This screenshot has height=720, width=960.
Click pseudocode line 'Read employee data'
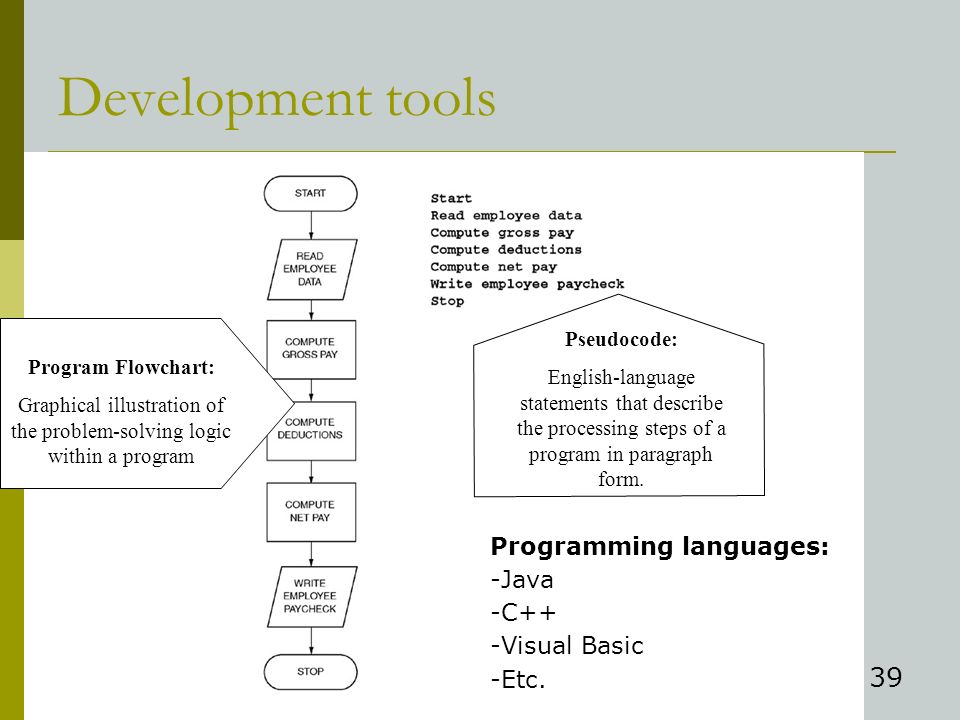(506, 216)
